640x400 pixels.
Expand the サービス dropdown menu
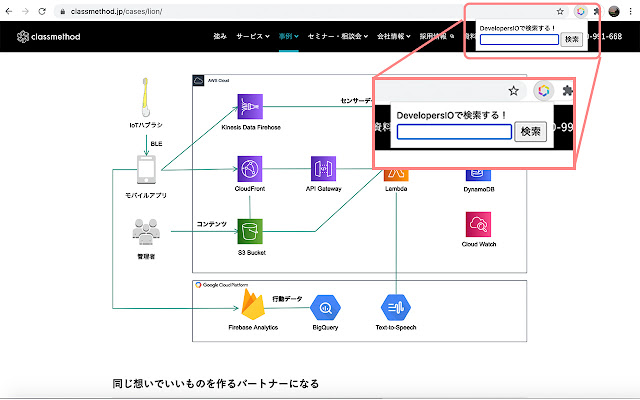pos(253,36)
